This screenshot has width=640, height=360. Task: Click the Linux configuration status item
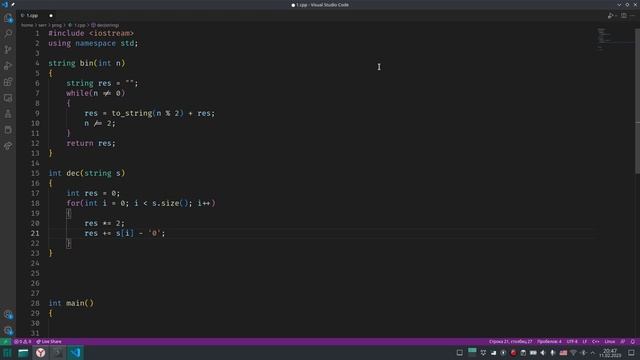(609, 342)
